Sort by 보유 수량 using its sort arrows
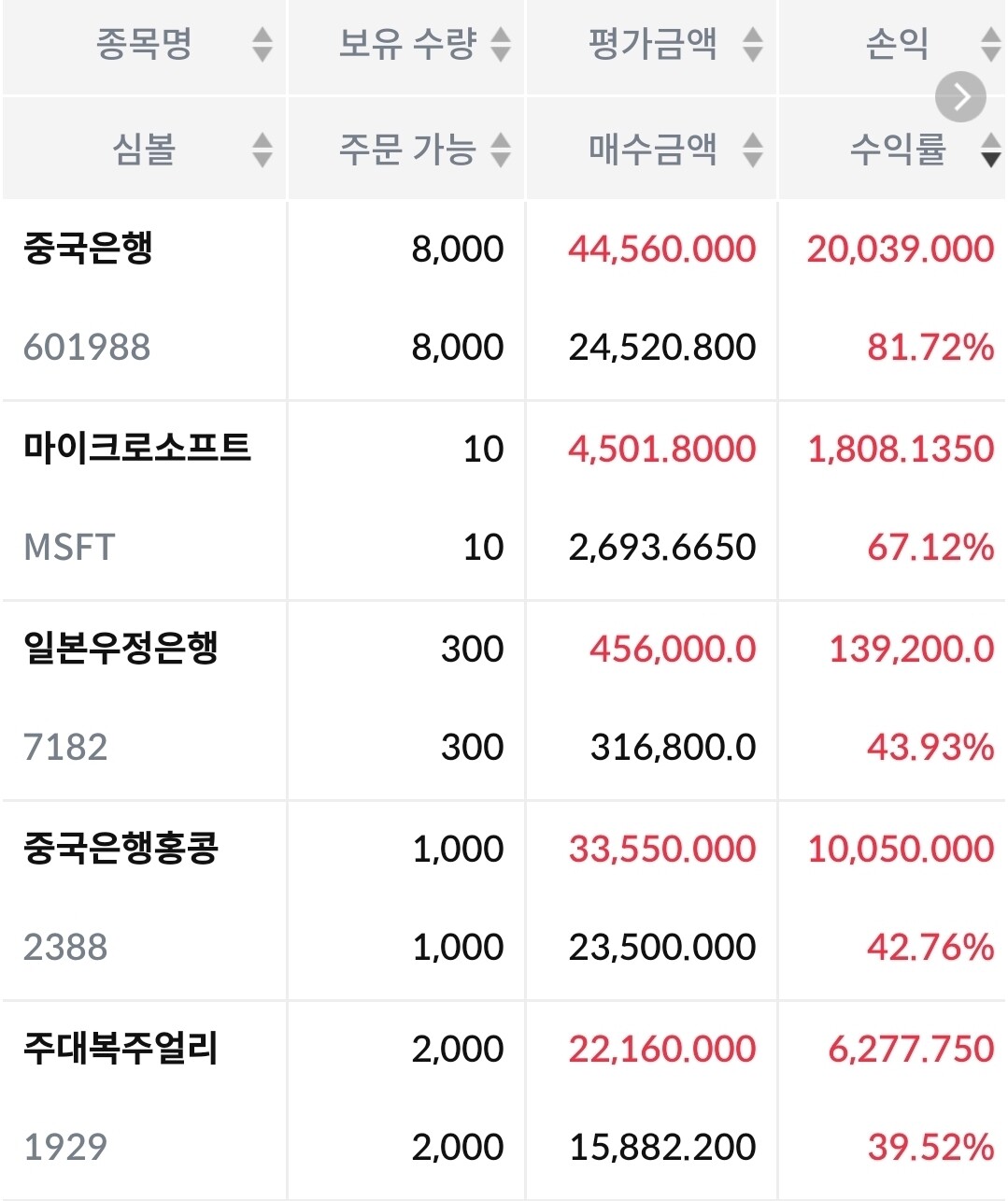This screenshot has width=1008, height=1201. (x=501, y=44)
